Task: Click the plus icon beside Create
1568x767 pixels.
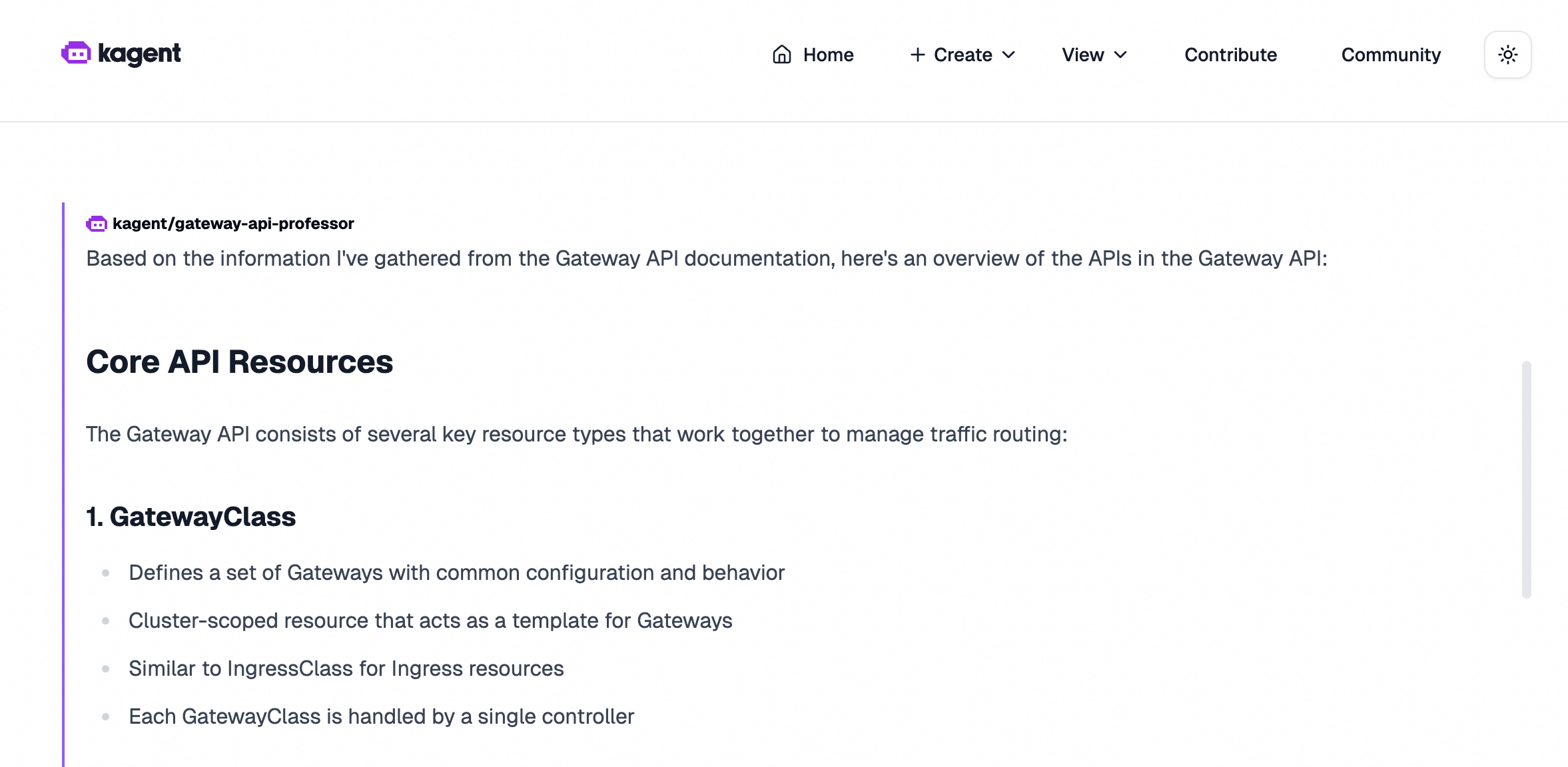Action: 917,55
